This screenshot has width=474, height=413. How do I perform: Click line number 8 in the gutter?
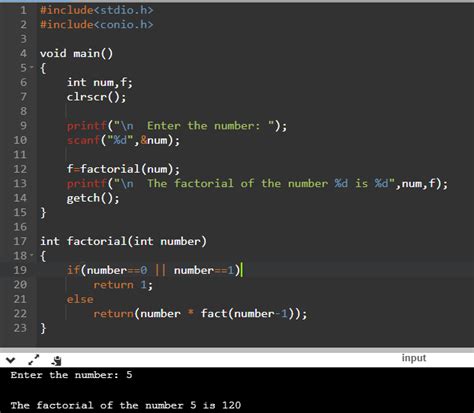(x=23, y=111)
